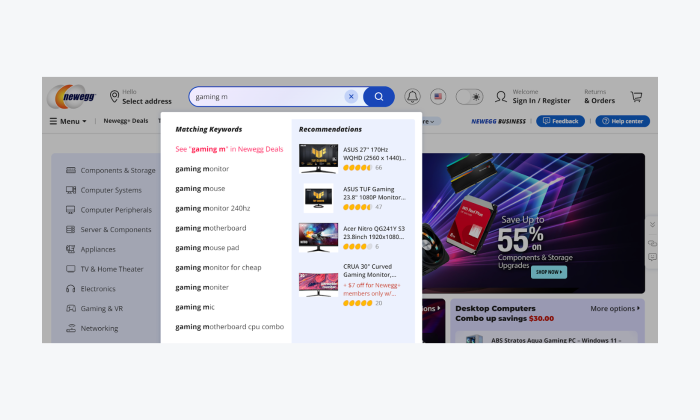Open Components & Storage category
Viewport: 700px width, 420px height.
click(x=118, y=170)
